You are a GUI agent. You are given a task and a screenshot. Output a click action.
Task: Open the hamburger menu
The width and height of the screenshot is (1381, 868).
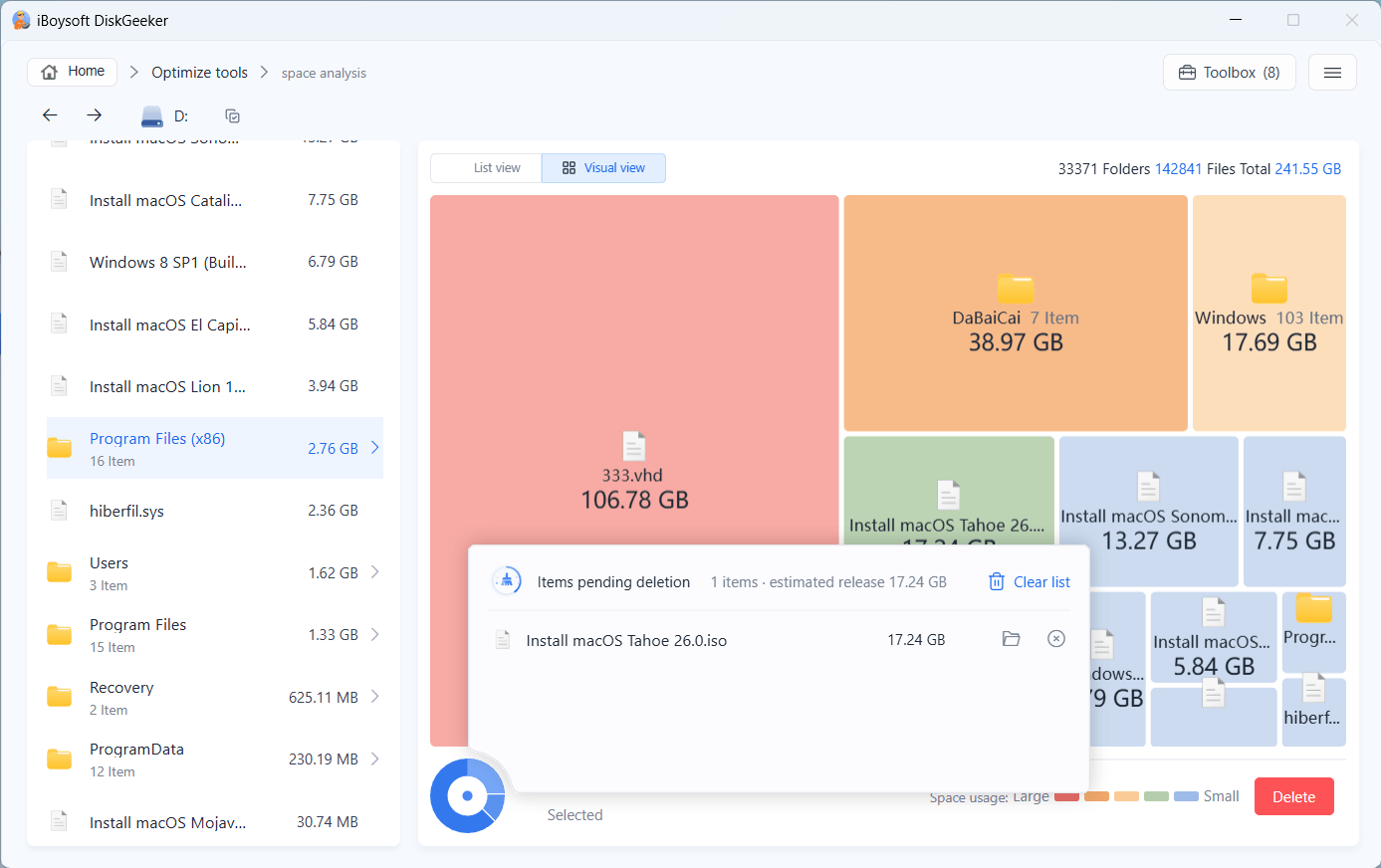tap(1332, 73)
